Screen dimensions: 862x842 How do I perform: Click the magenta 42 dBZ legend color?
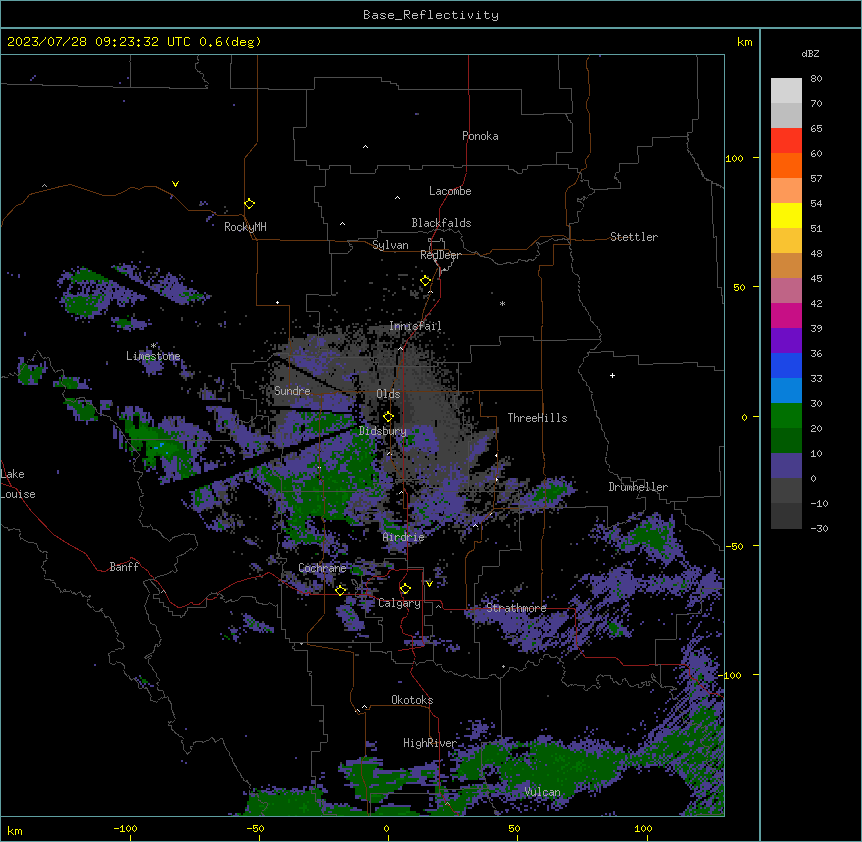click(x=786, y=315)
